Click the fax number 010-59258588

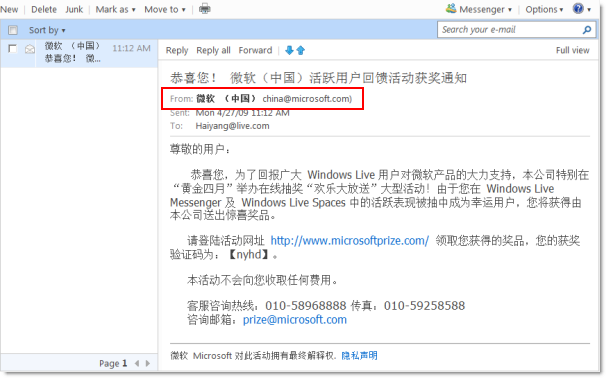tap(424, 306)
